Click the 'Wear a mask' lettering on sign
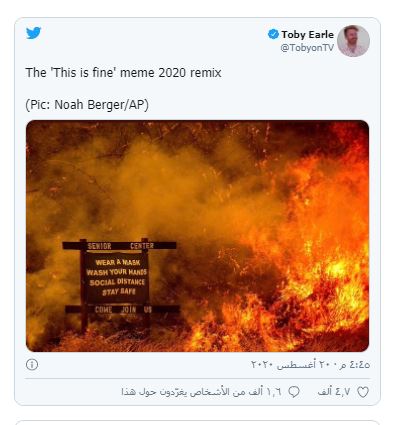 [x=118, y=262]
